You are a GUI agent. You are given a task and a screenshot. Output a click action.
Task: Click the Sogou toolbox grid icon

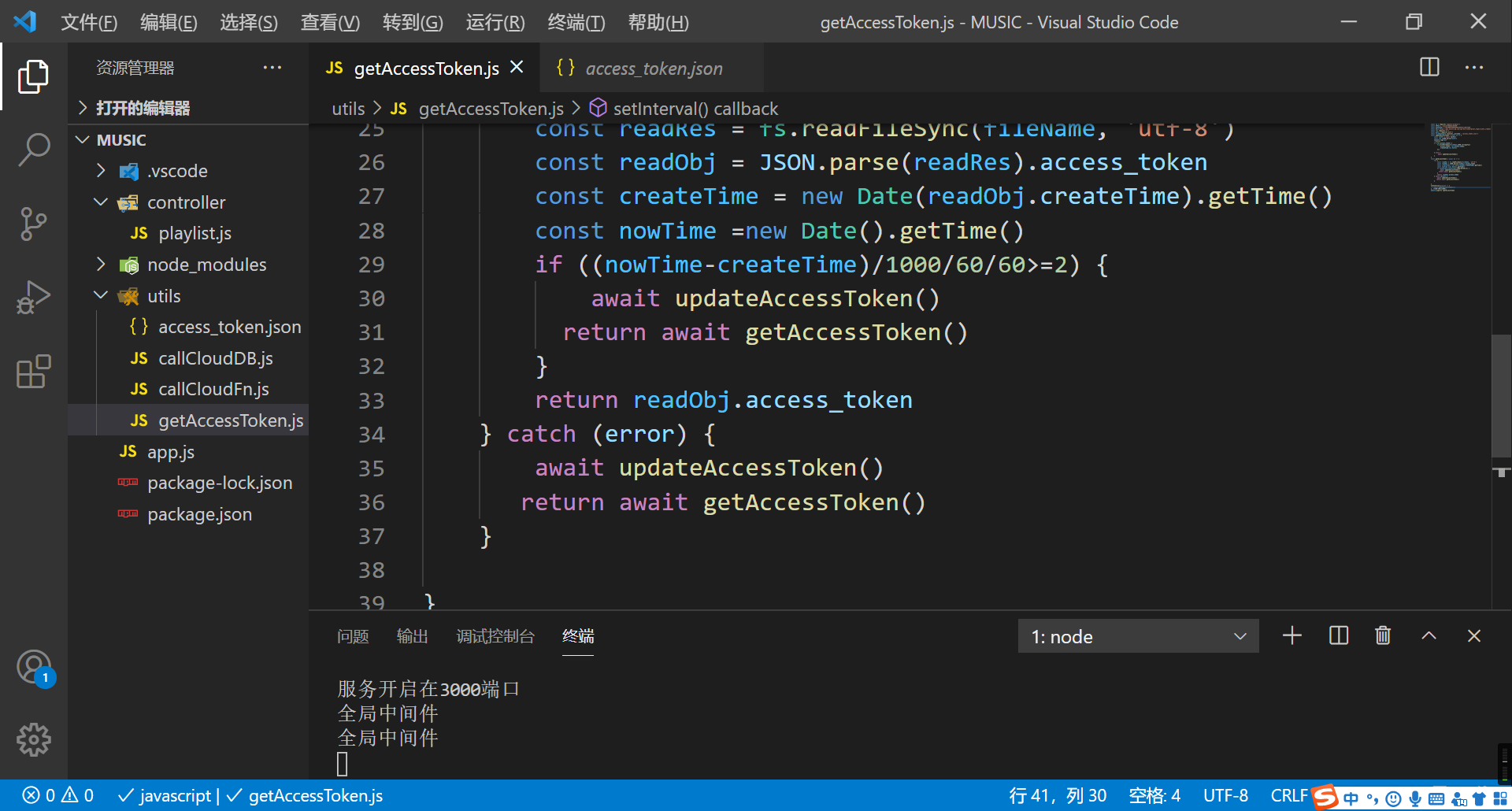(x=1500, y=798)
